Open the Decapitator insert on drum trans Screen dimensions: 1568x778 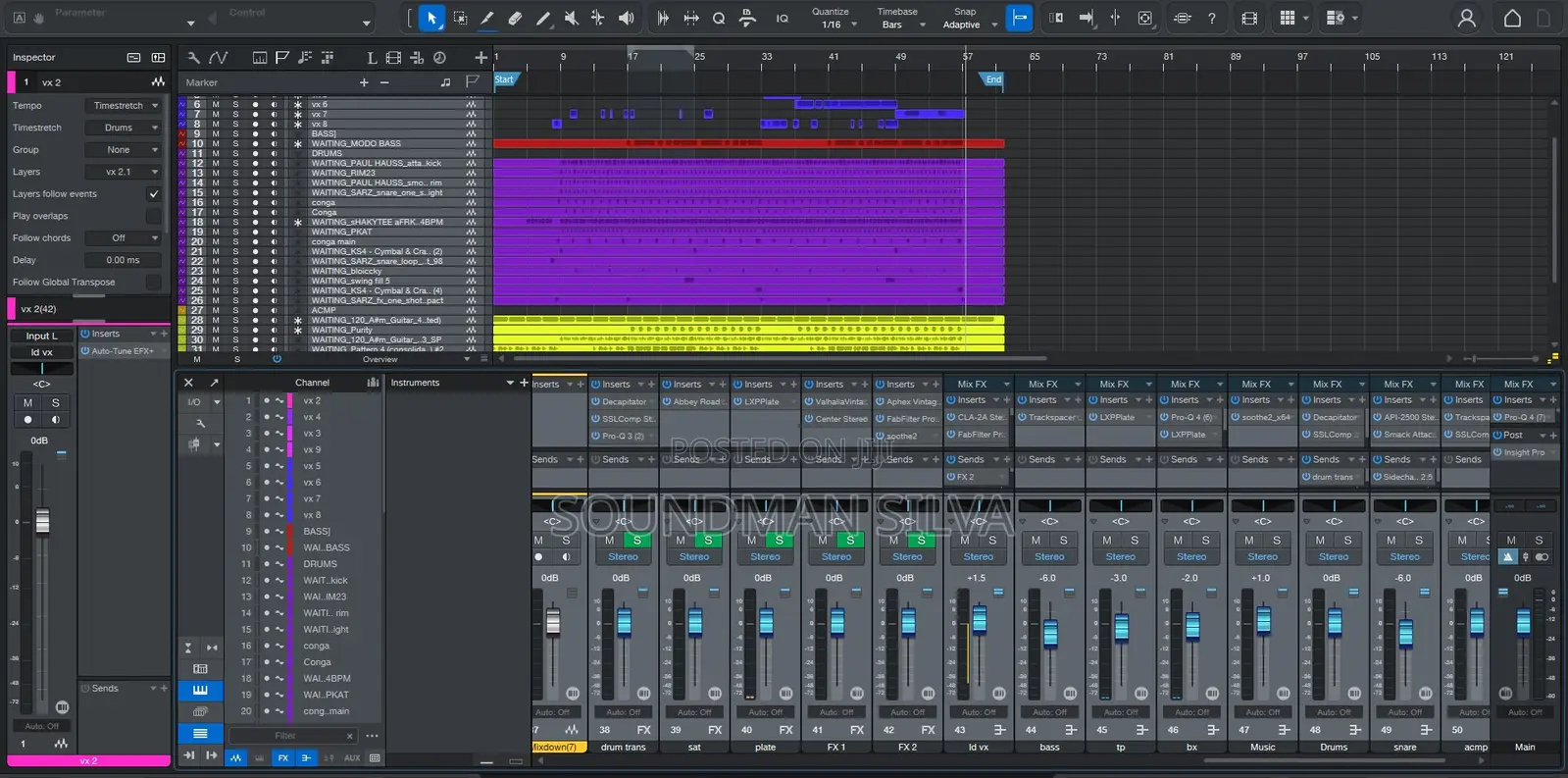[x=624, y=402]
